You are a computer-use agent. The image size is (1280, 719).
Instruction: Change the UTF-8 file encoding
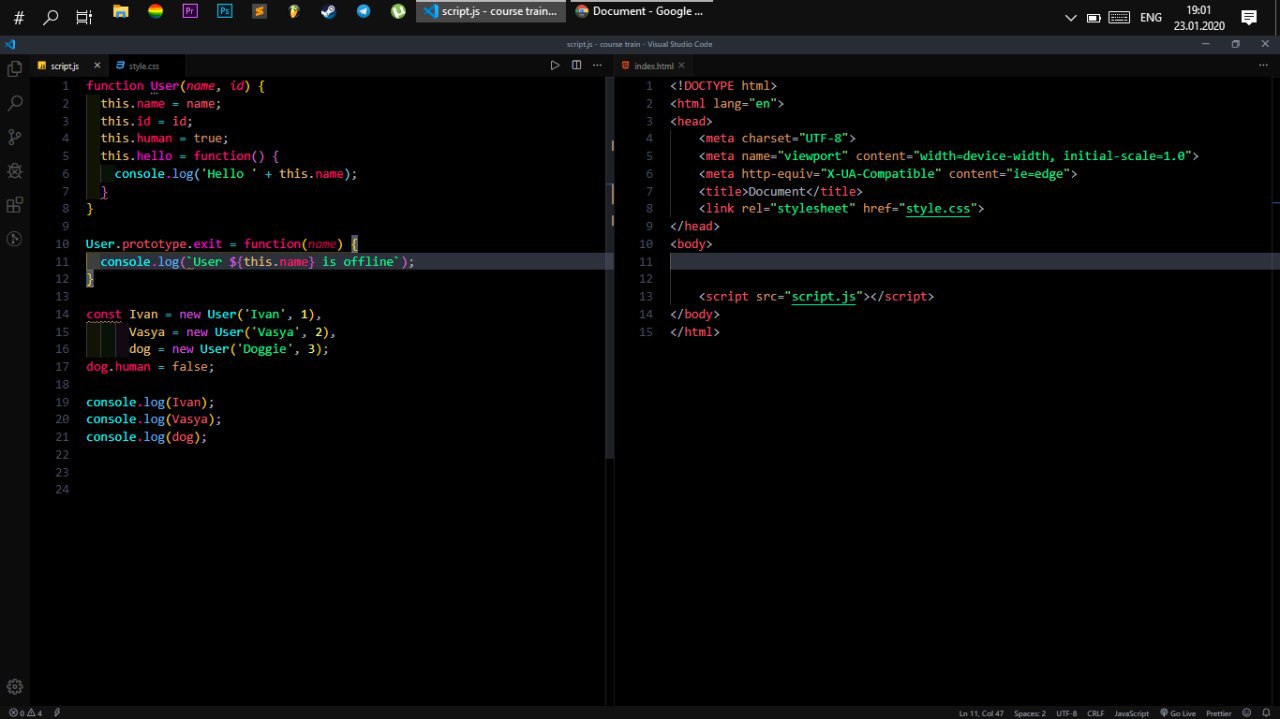point(1066,713)
